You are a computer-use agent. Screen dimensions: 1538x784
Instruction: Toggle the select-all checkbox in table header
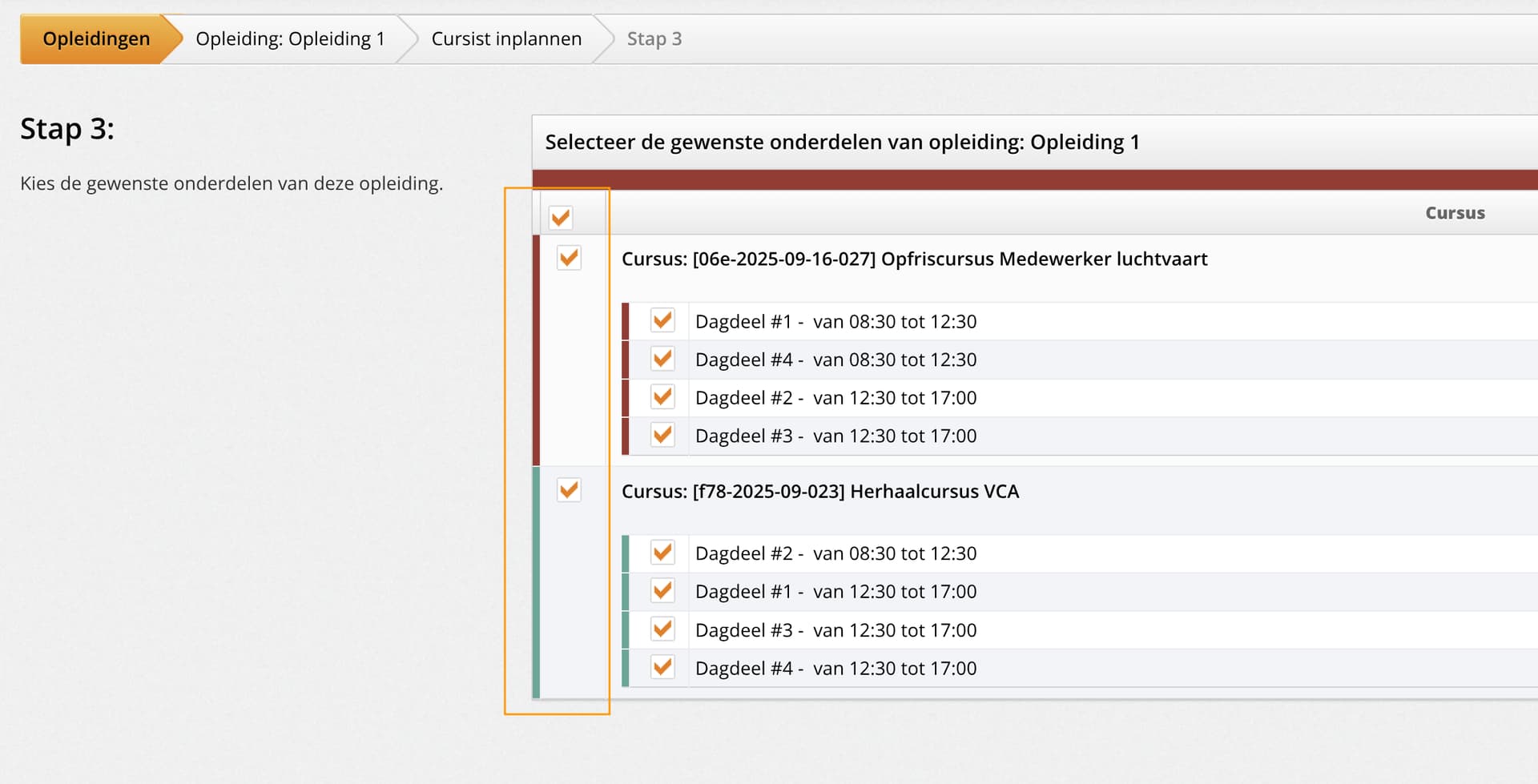click(x=560, y=217)
